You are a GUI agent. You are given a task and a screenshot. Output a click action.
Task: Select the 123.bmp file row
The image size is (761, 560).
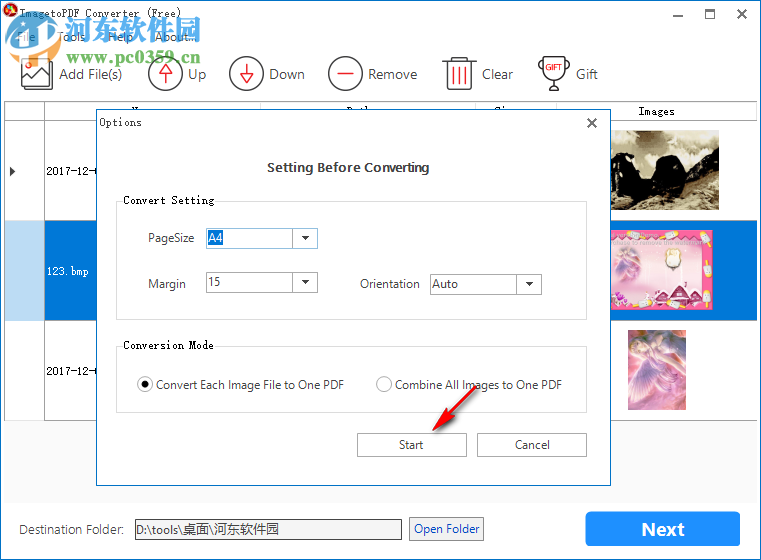(x=68, y=271)
